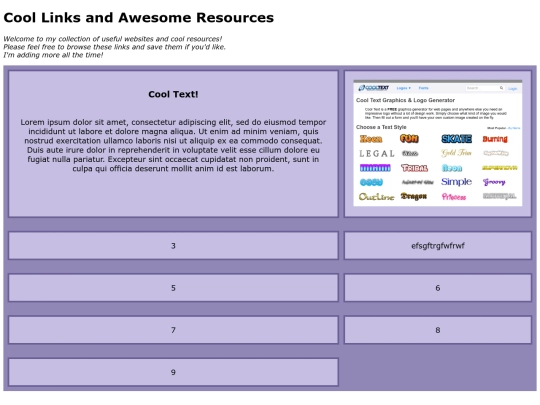Click the Lorem ipsum description paragraph
The width and height of the screenshot is (540, 405).
click(173, 145)
